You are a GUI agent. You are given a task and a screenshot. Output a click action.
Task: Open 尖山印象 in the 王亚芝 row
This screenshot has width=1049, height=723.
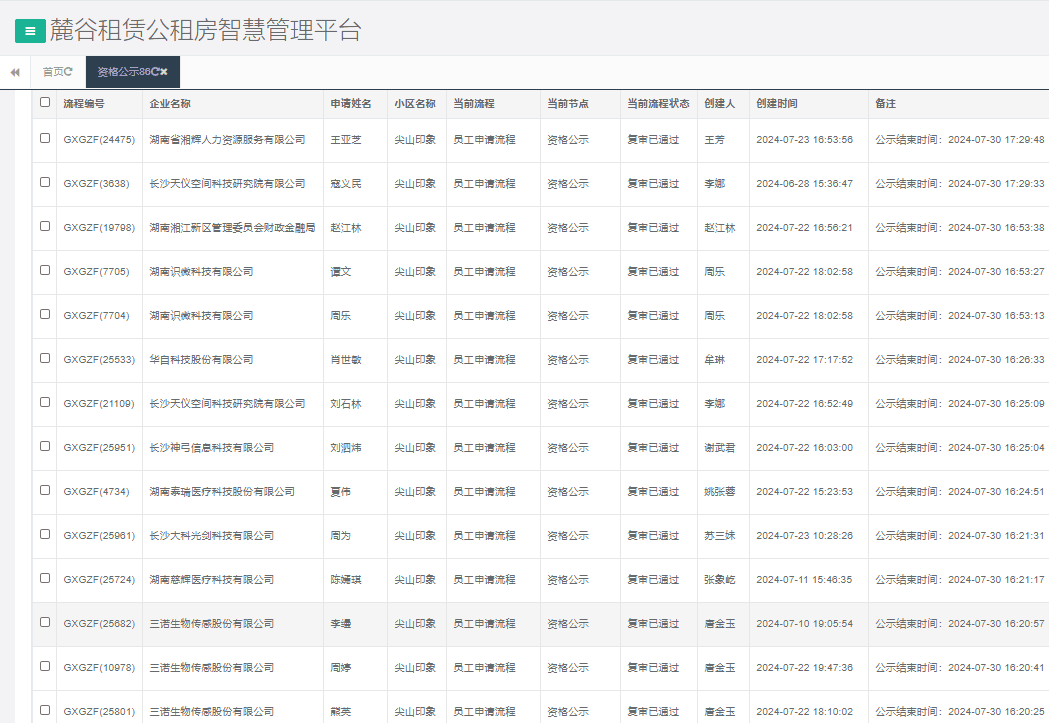click(415, 140)
